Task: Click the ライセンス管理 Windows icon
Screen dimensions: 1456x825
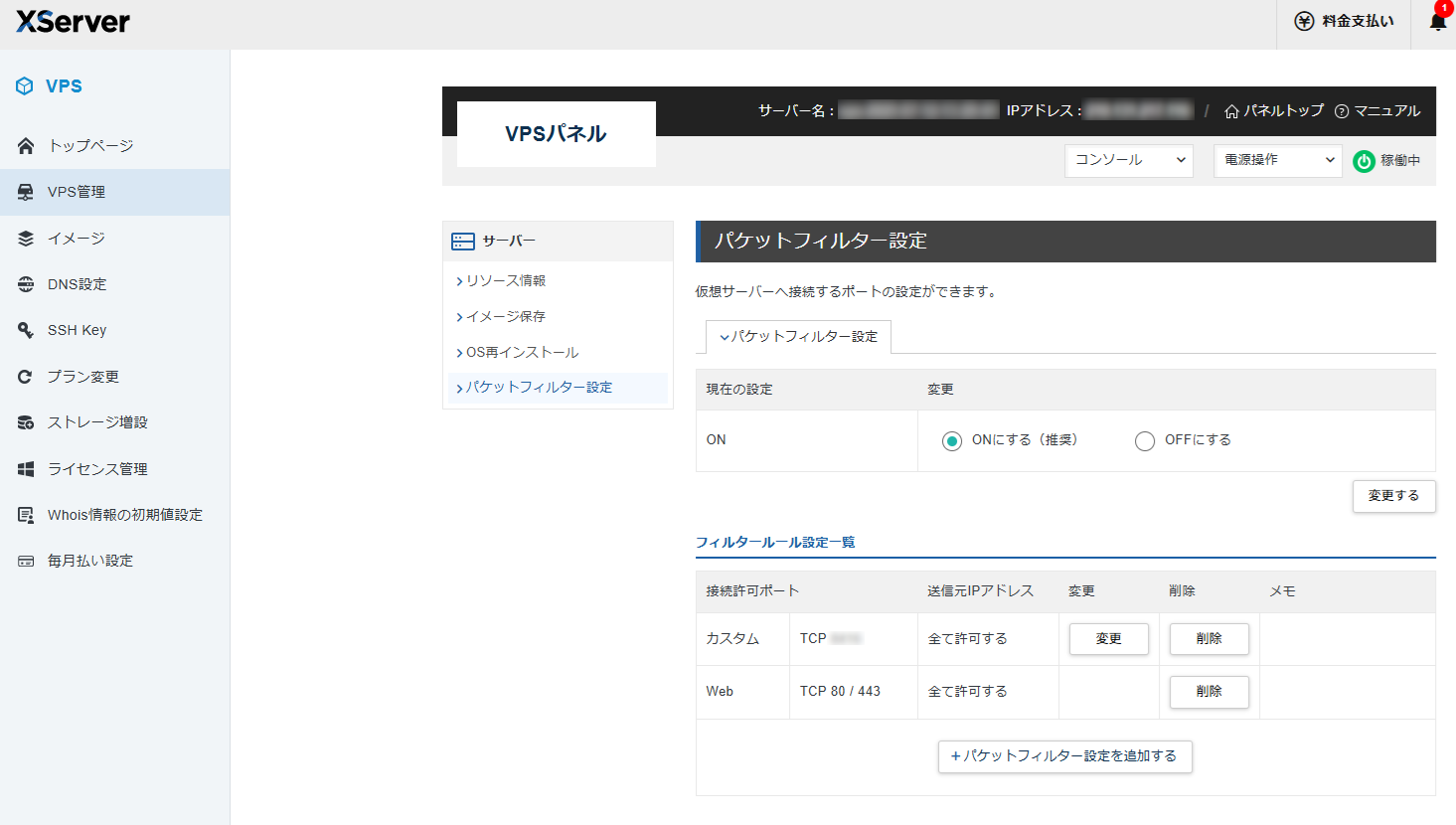Action: coord(26,469)
